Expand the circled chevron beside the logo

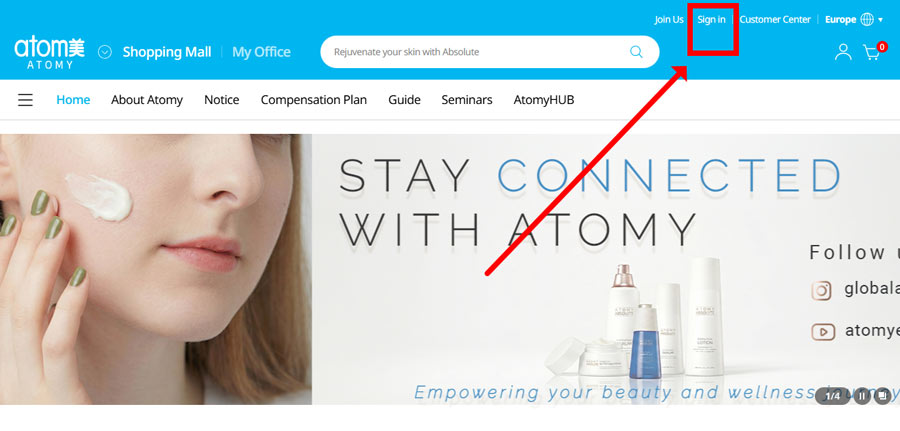104,52
